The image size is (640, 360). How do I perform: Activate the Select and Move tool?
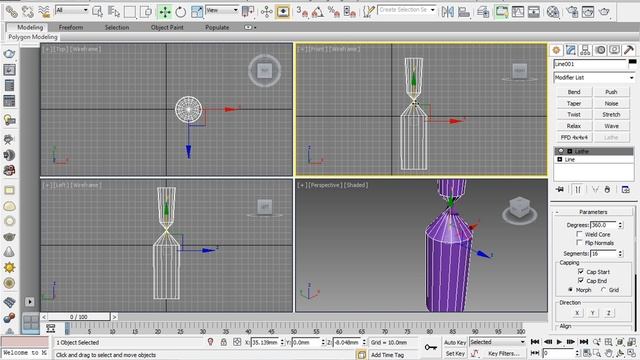pos(165,11)
